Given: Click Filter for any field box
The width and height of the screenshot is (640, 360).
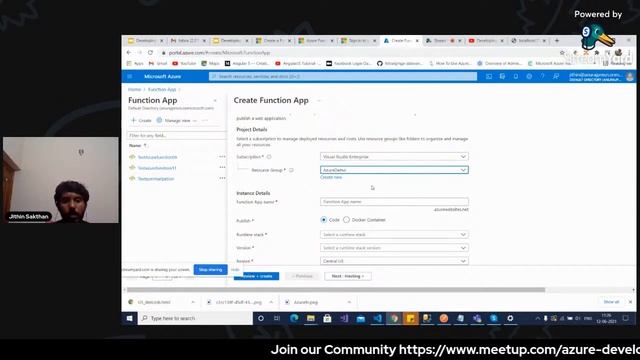Looking at the screenshot, I should click(x=177, y=136).
